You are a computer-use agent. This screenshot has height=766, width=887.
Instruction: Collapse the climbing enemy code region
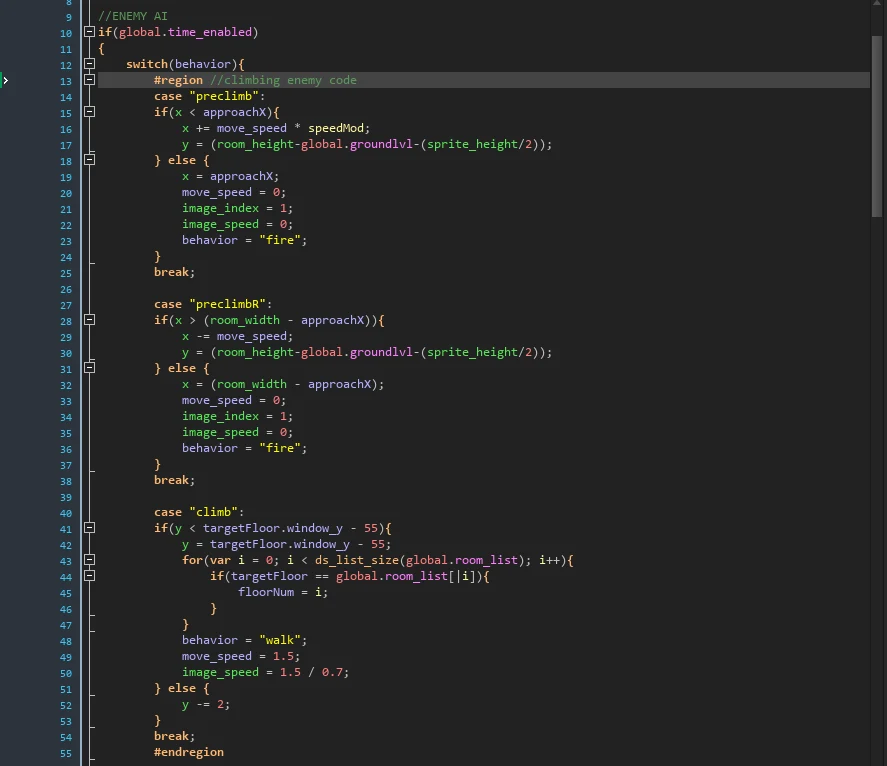coord(89,80)
